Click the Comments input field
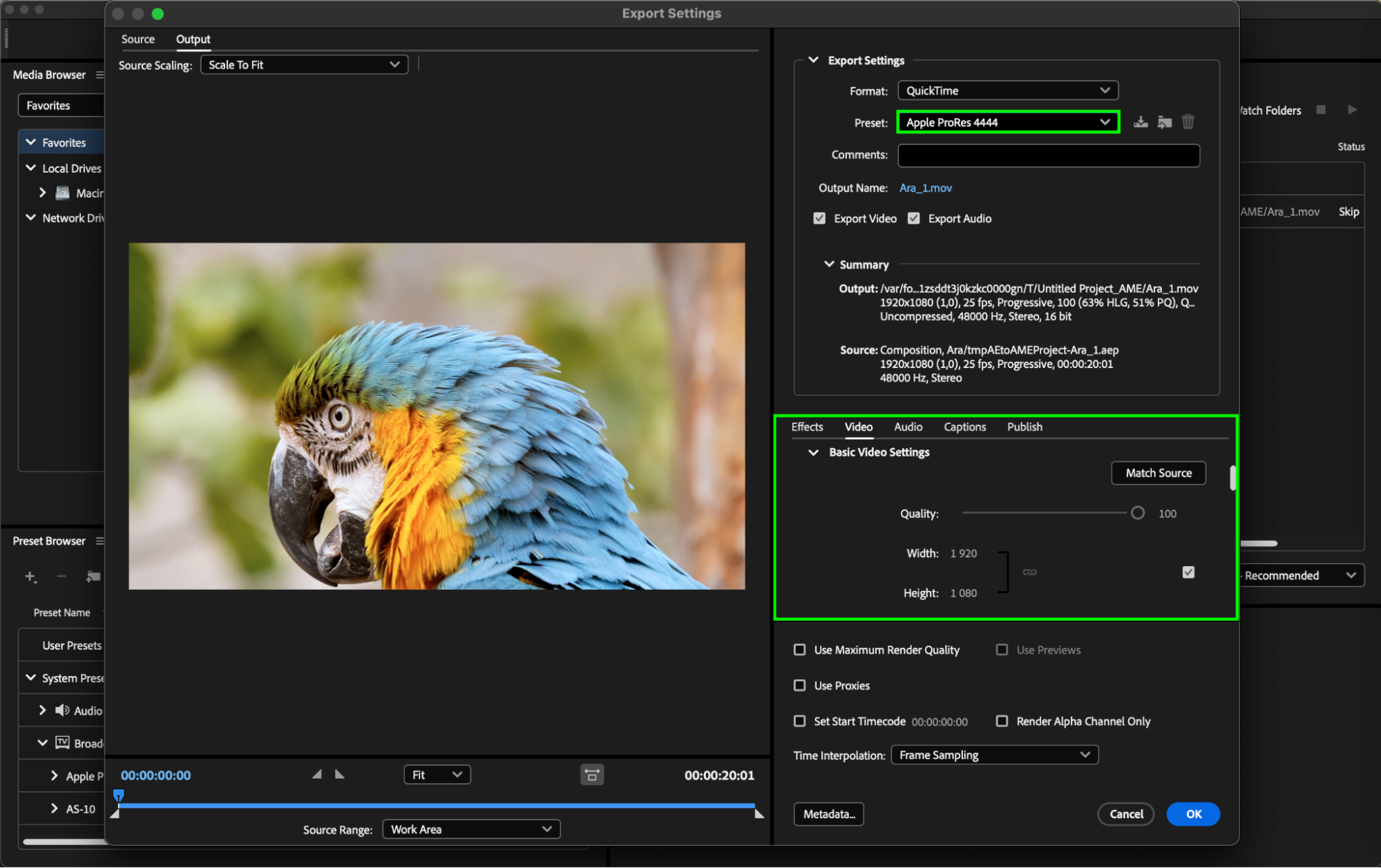This screenshot has height=868, width=1381. pyautogui.click(x=1048, y=155)
